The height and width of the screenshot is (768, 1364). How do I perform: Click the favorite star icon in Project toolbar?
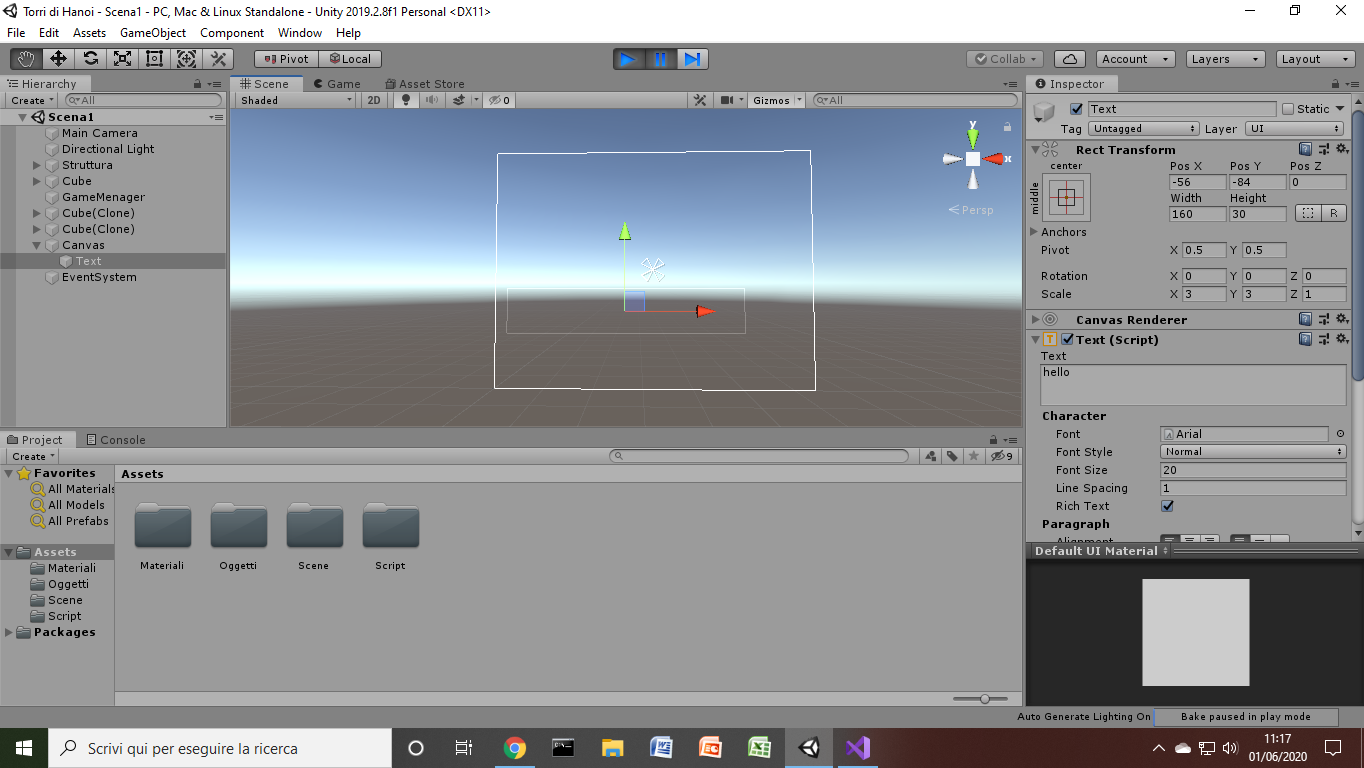coord(974,456)
